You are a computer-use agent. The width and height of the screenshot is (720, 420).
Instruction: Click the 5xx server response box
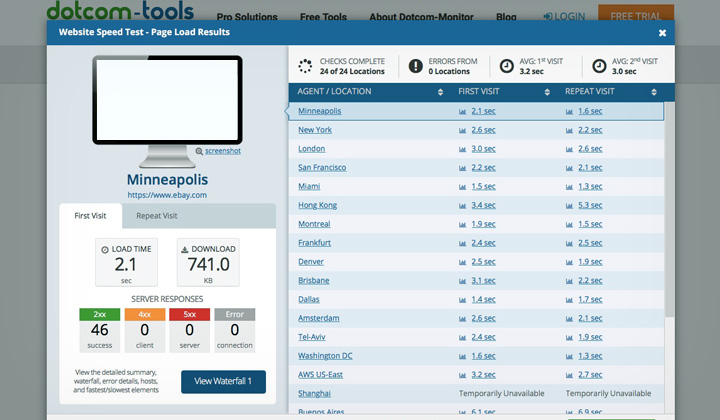coord(190,330)
